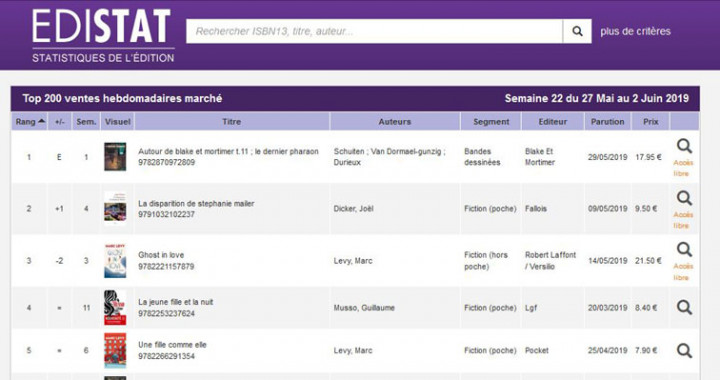Image resolution: width=720 pixels, height=380 pixels.
Task: Click the Segment column header
Action: (491, 122)
